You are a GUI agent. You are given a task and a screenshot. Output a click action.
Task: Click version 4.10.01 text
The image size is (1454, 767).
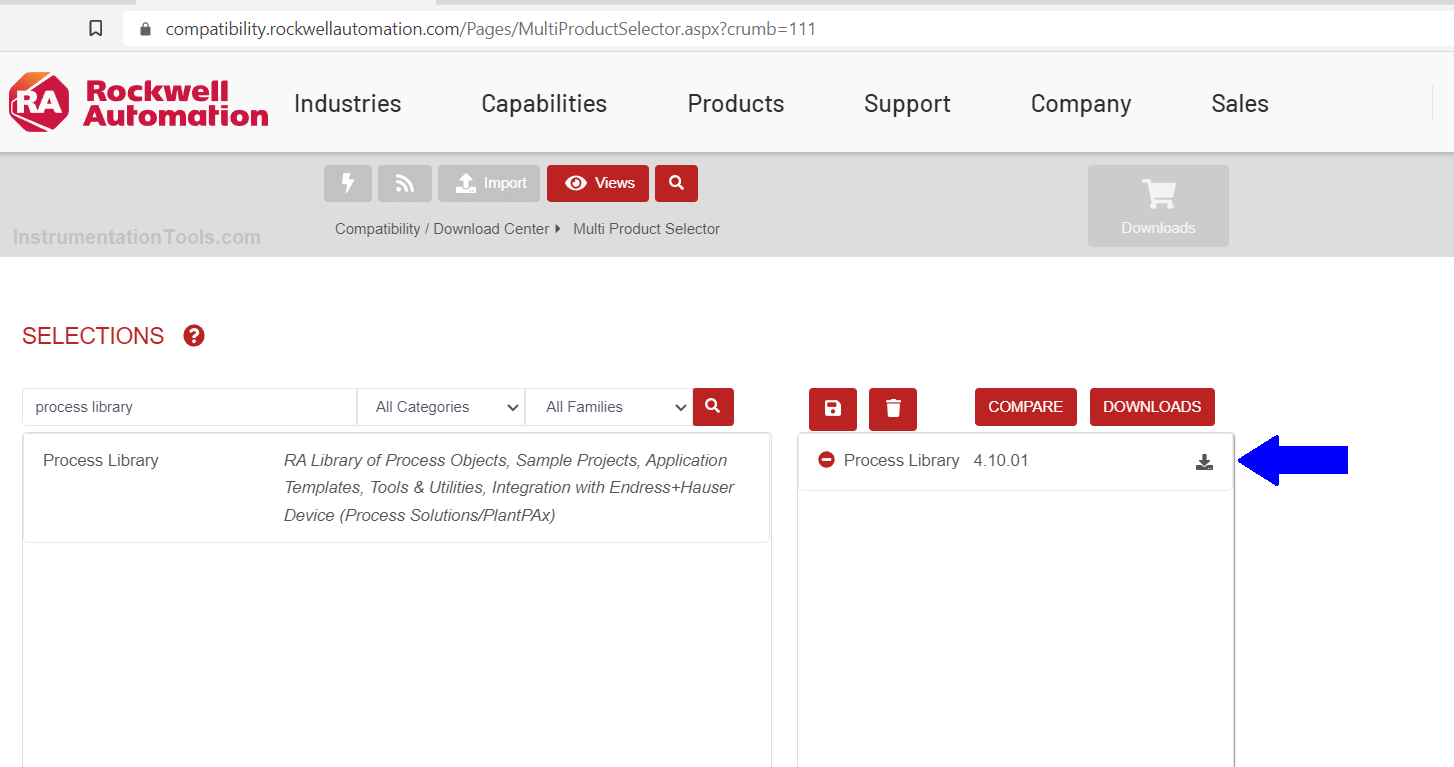pos(1001,460)
